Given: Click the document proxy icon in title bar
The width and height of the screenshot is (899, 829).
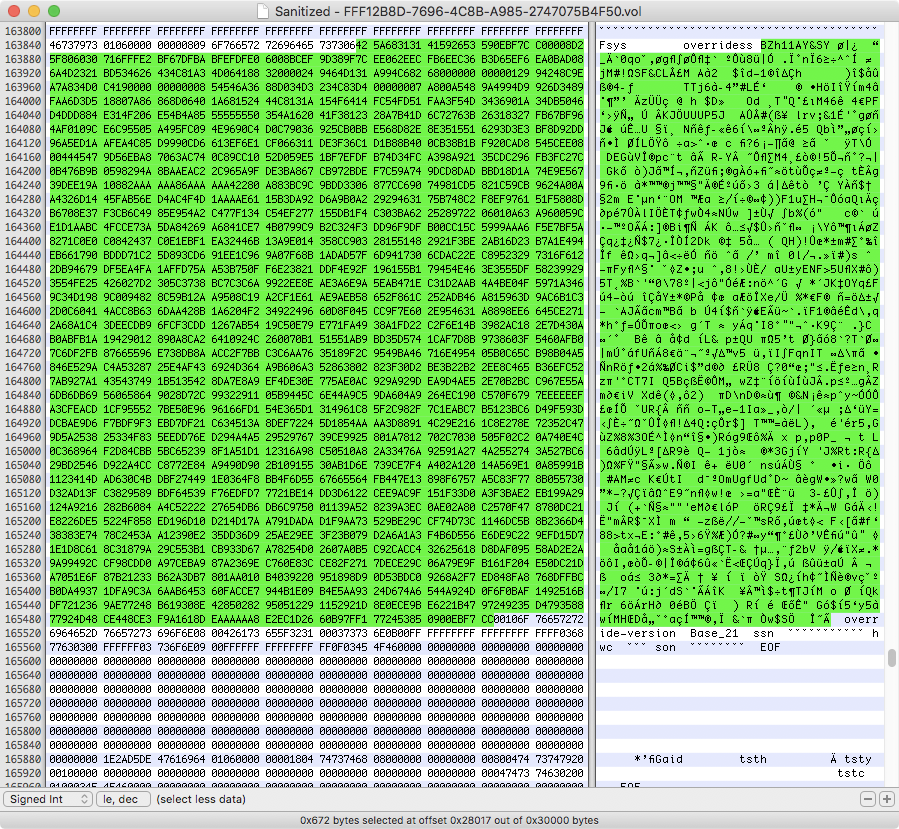Looking at the screenshot, I should point(263,11).
